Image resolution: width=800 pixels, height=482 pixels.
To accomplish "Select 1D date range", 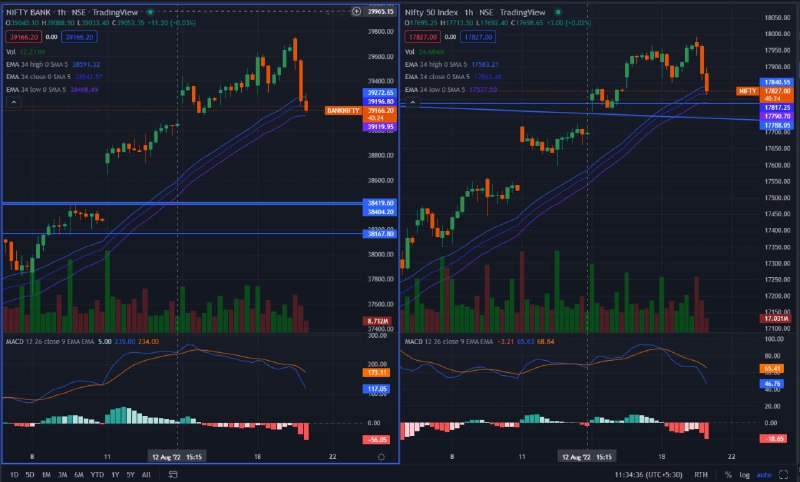I will pyautogui.click(x=14, y=475).
